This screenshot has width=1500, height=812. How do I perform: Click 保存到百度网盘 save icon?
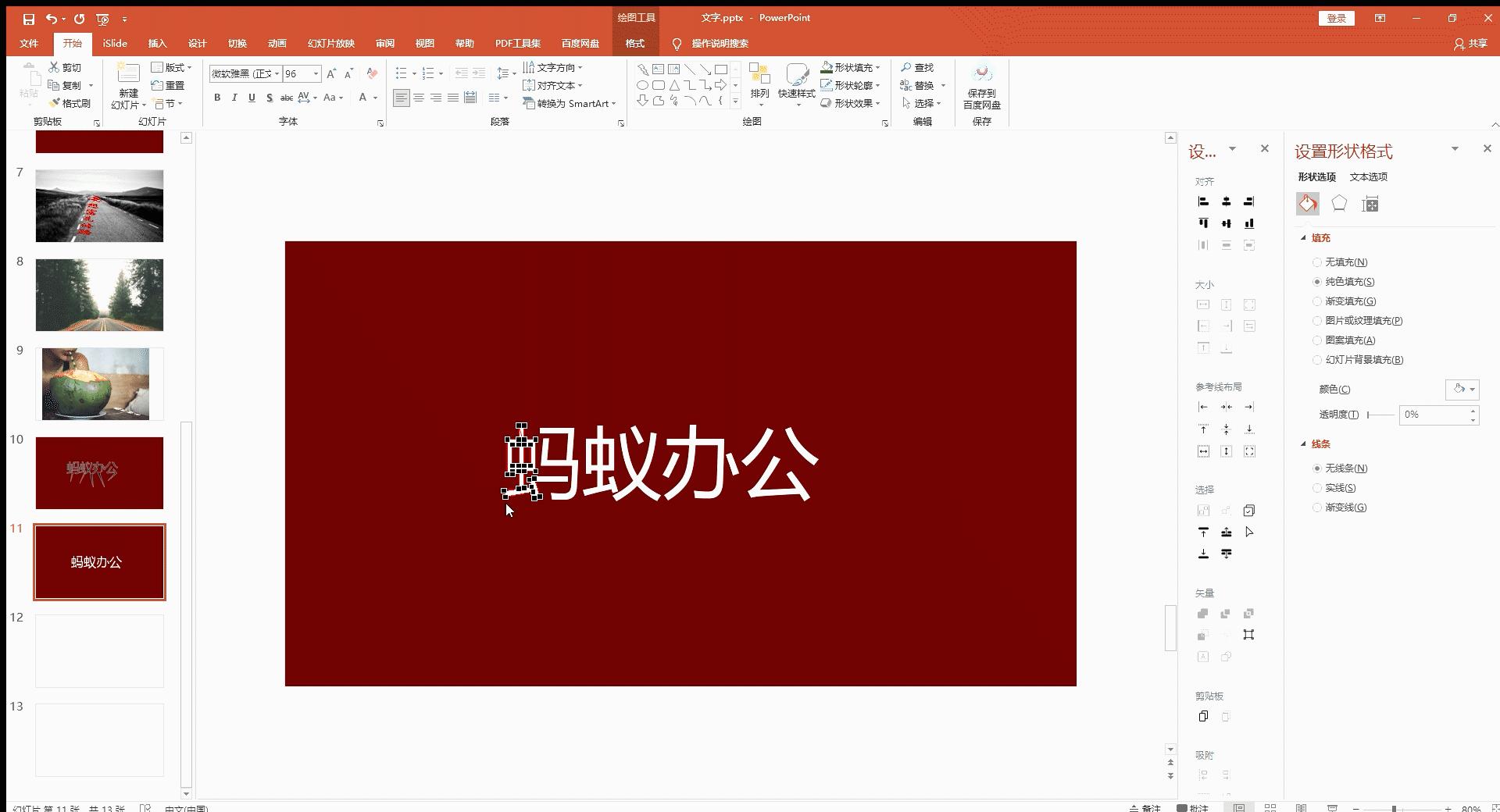(x=983, y=84)
